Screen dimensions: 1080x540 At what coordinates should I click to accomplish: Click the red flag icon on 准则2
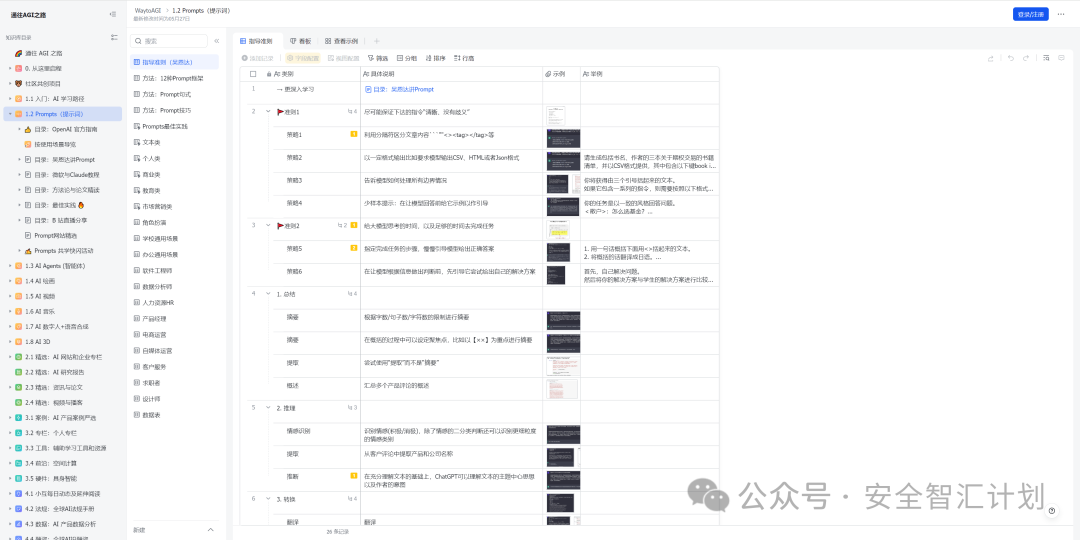(280, 225)
